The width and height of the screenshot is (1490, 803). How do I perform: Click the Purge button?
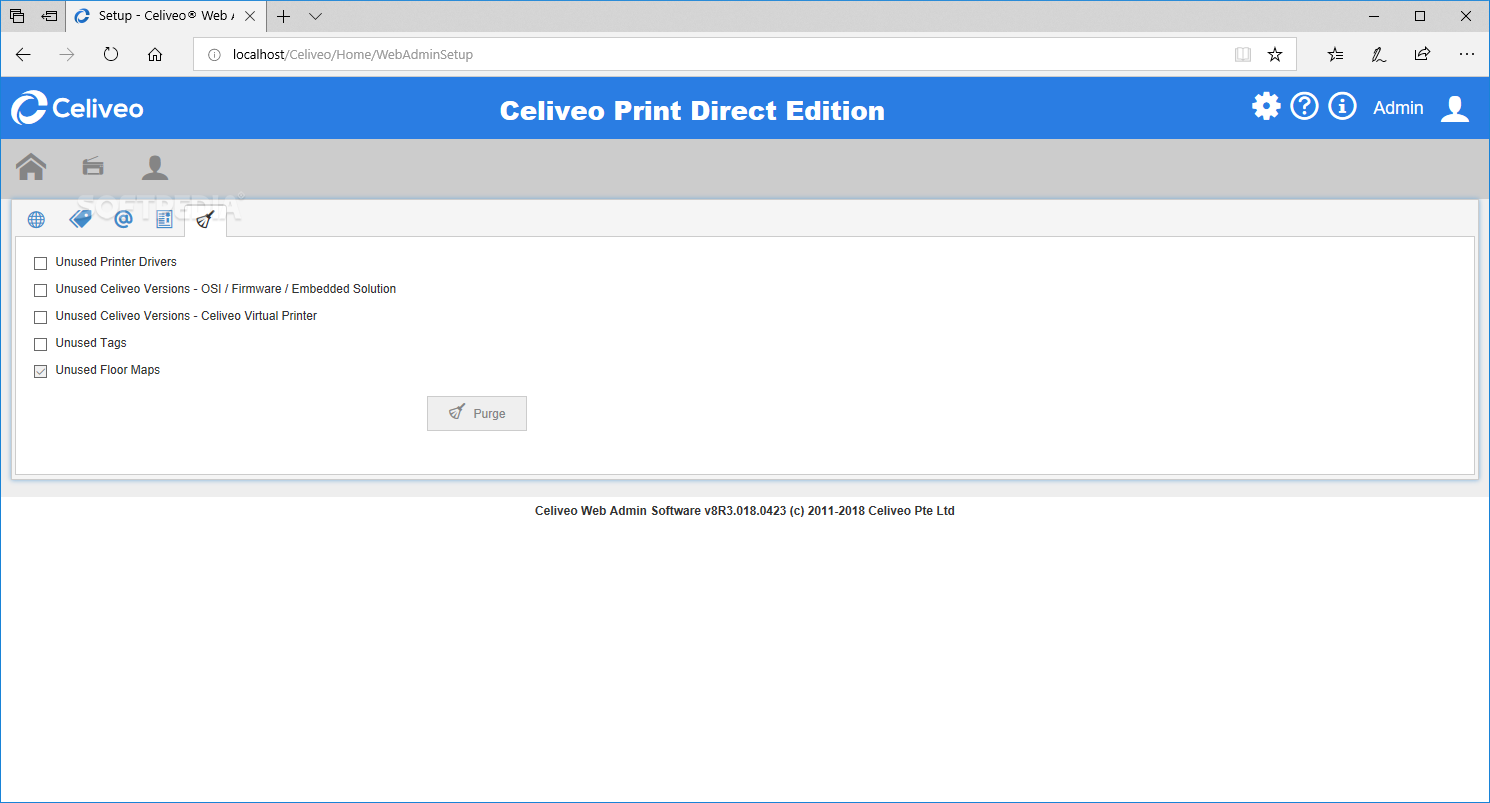point(477,413)
